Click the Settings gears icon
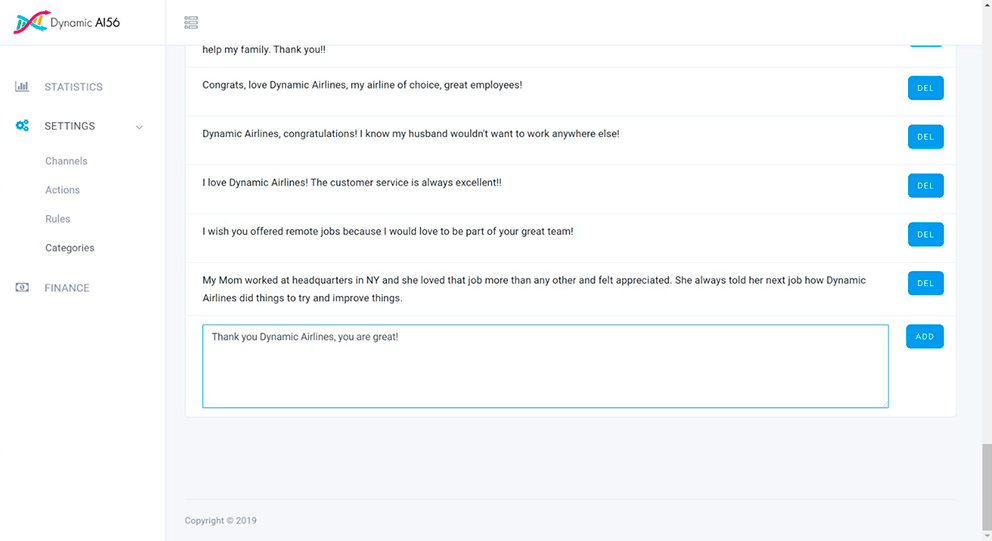This screenshot has width=992, height=541. [22, 126]
